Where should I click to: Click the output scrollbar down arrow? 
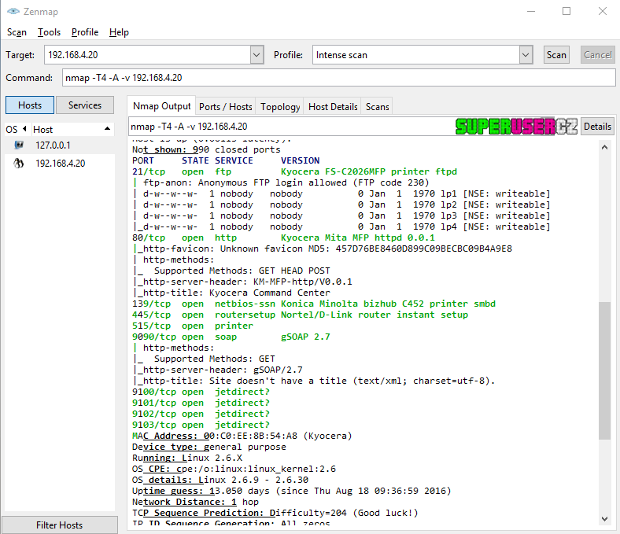[x=604, y=519]
